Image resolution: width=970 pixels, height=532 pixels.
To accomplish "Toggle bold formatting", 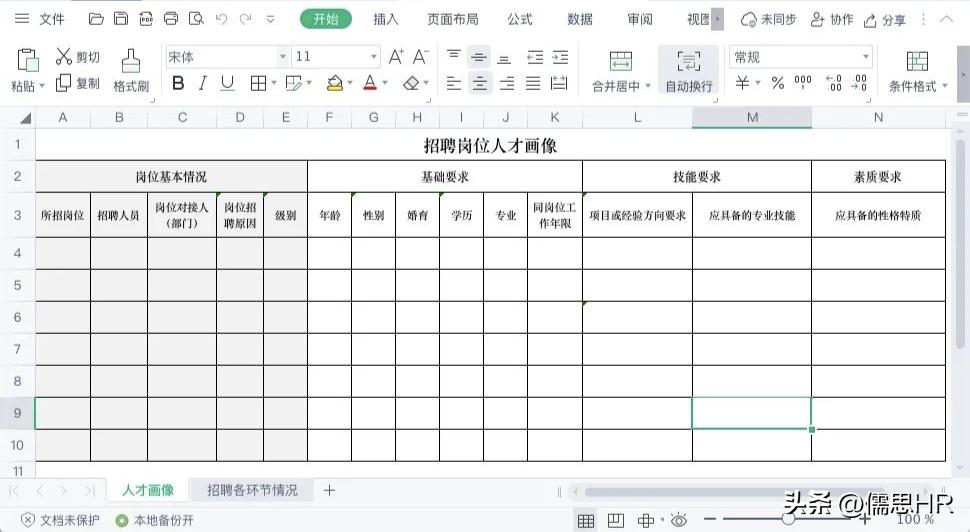I will [x=178, y=83].
